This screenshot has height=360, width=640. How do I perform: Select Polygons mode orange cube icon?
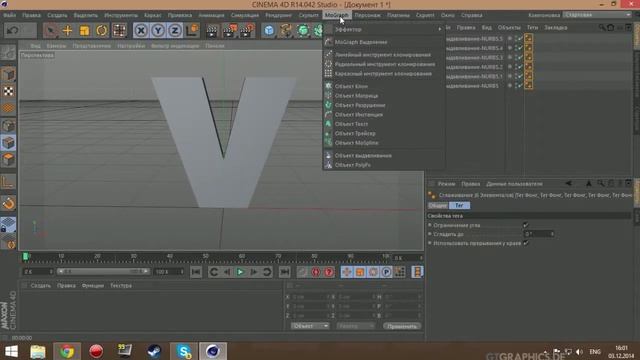[x=8, y=160]
